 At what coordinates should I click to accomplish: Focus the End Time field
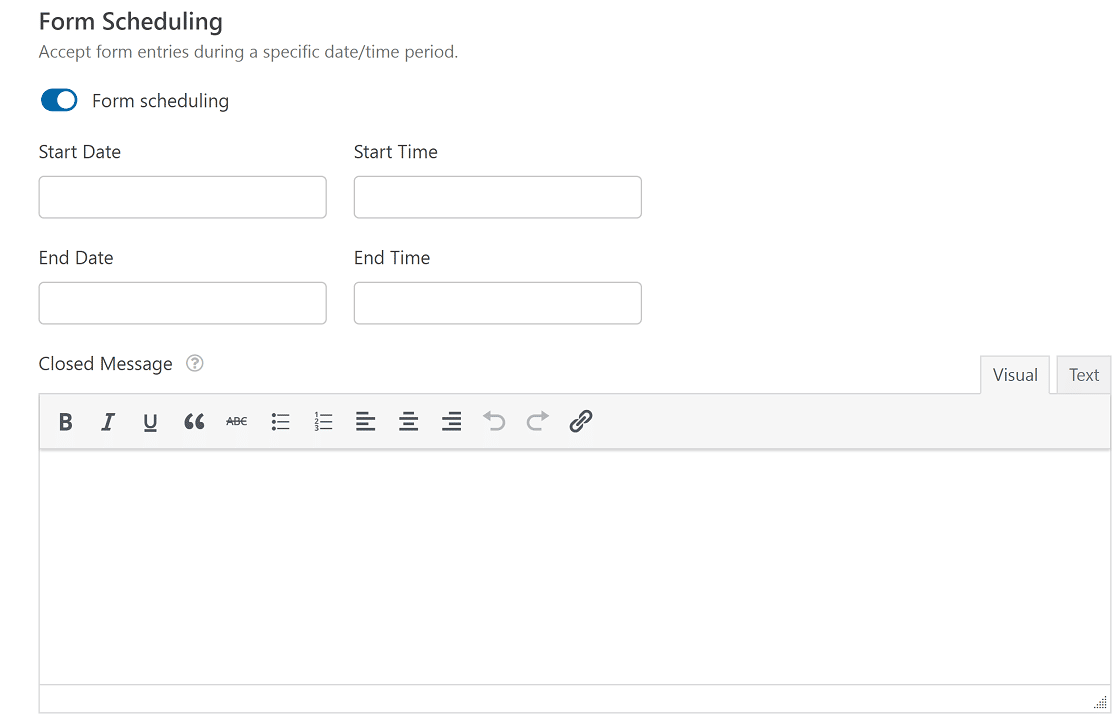click(x=498, y=303)
